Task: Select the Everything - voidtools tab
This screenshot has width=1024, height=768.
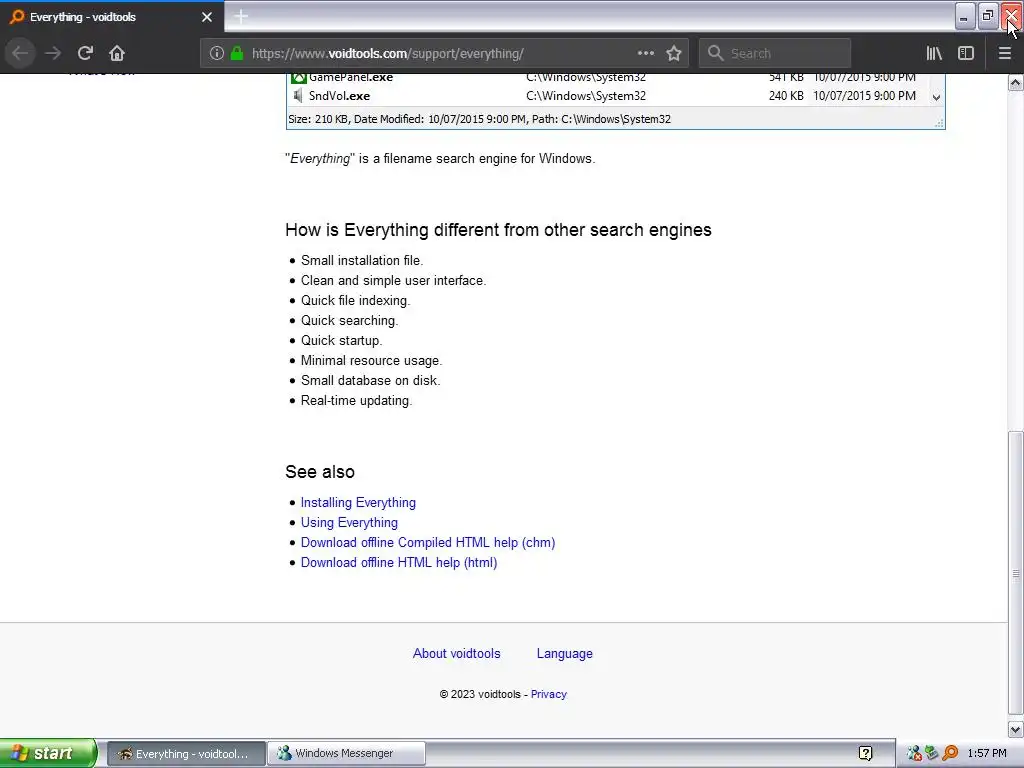Action: (x=112, y=17)
